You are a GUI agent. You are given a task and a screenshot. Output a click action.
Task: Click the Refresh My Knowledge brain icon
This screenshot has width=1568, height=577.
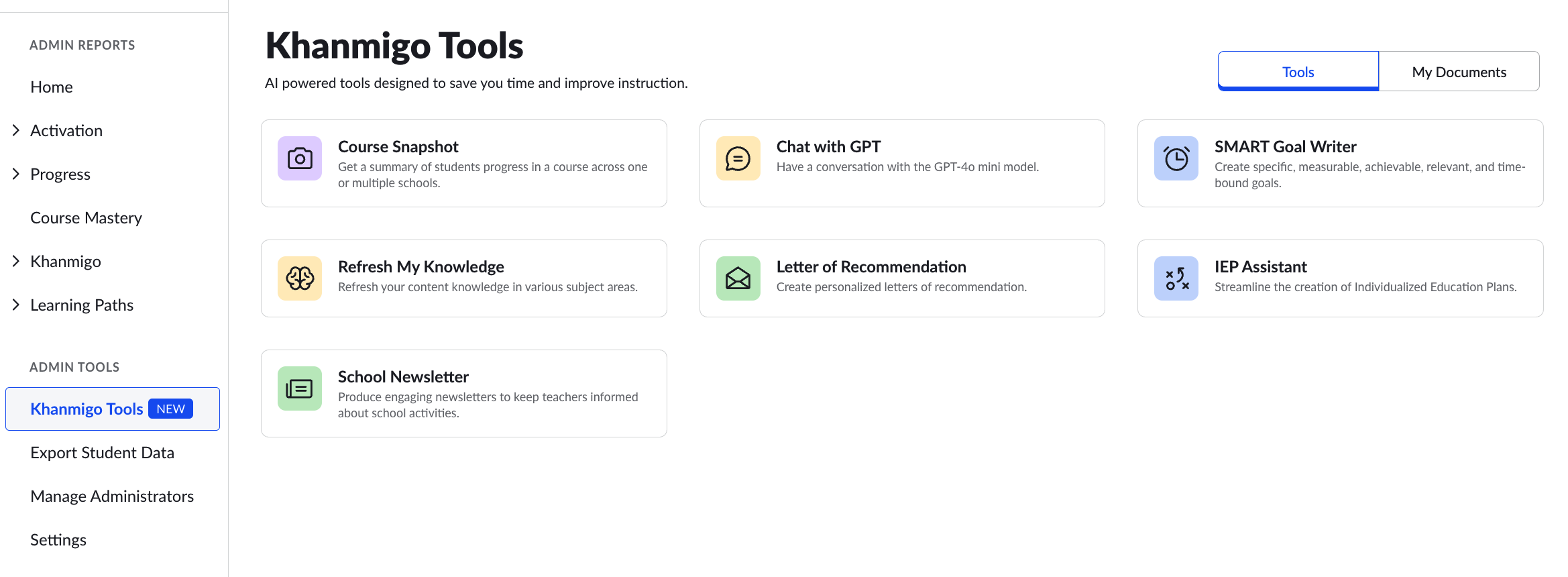tap(300, 278)
